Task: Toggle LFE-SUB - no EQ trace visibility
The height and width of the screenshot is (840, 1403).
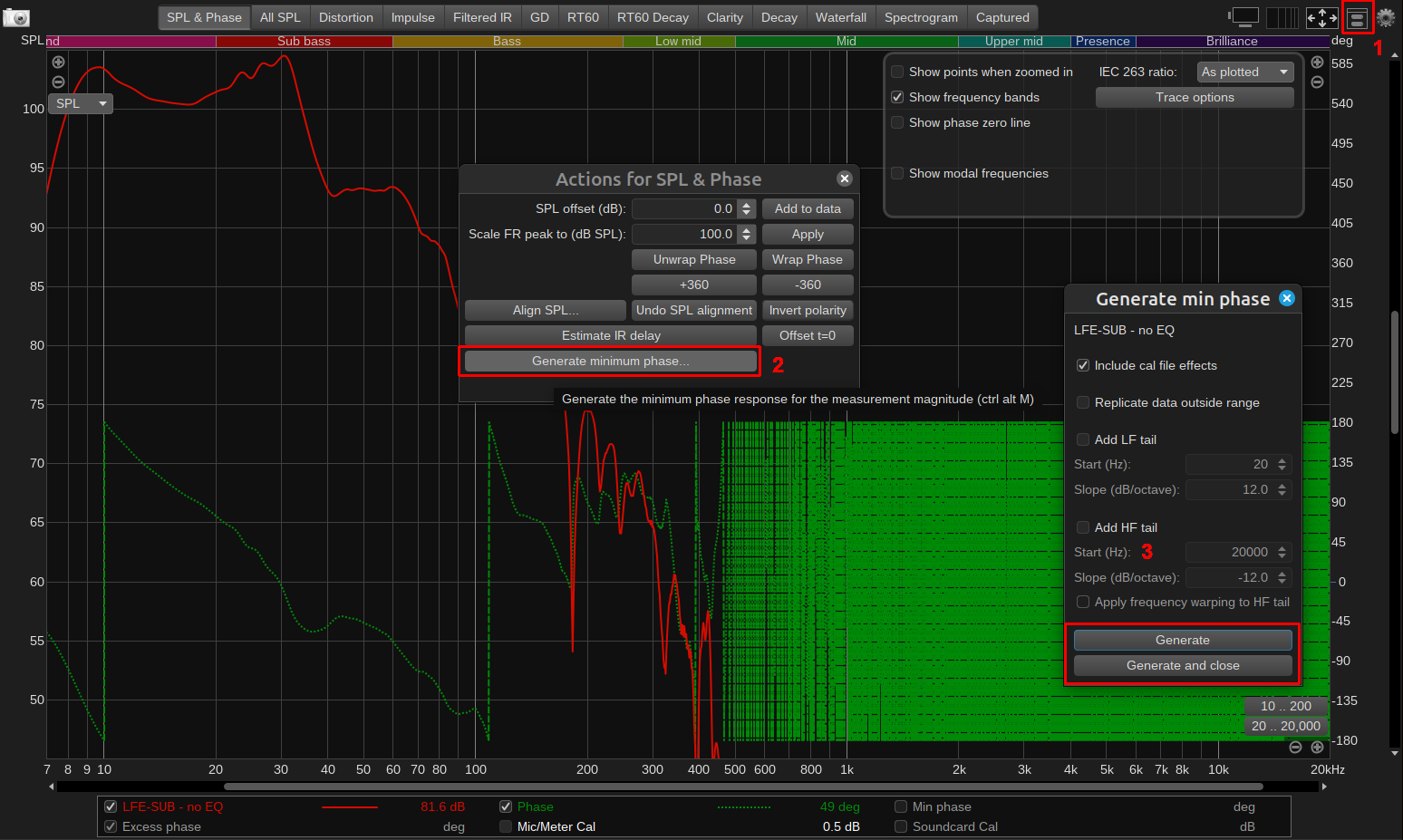Action: pos(111,806)
